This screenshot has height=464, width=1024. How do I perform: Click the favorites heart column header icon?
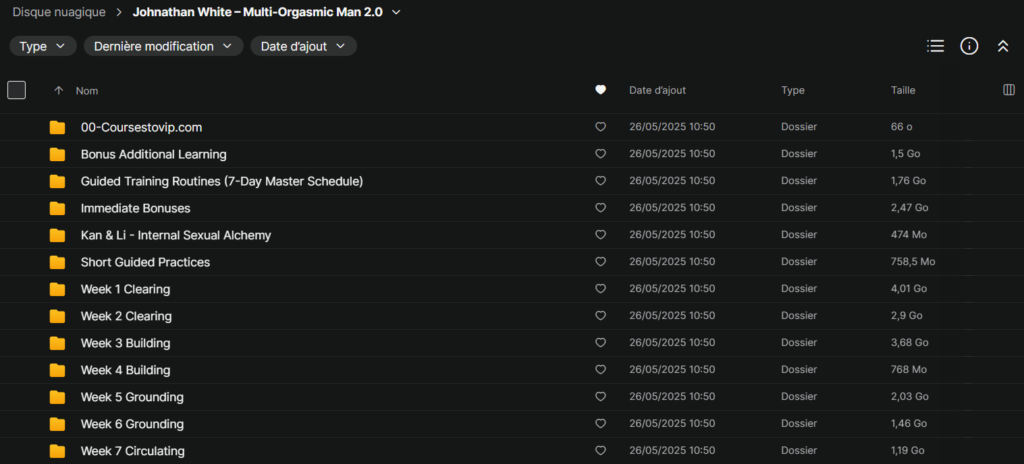pyautogui.click(x=600, y=90)
